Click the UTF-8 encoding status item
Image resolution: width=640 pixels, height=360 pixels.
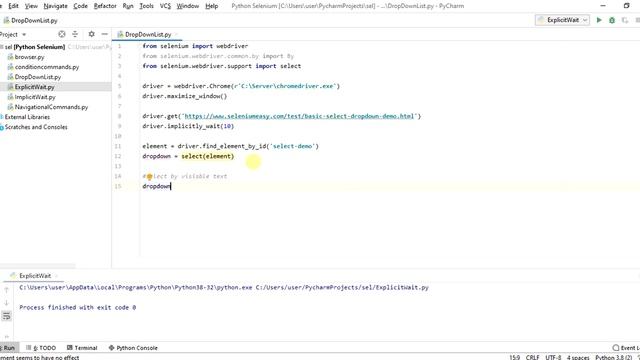click(553, 357)
